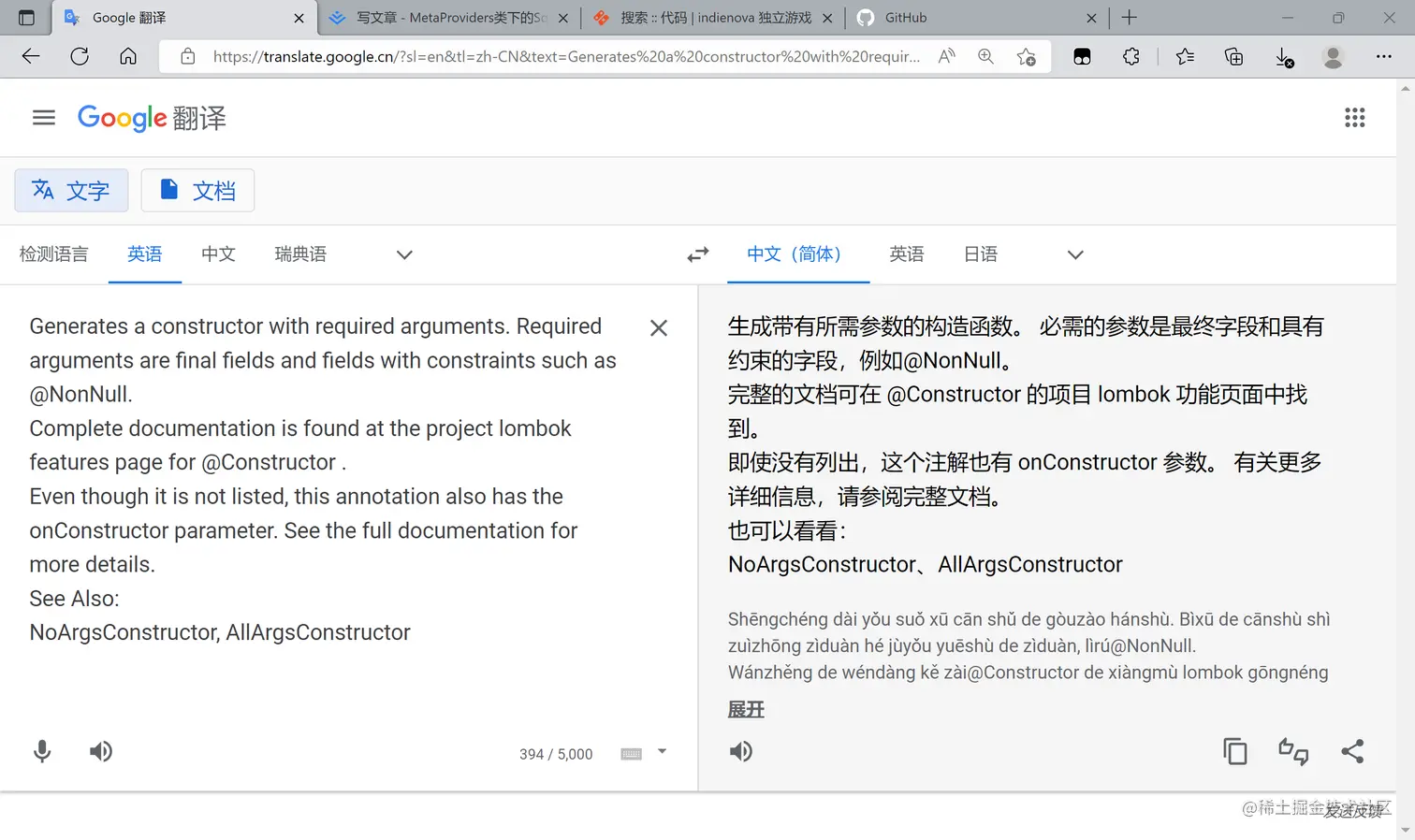View site information lock icon
Viewport: 1415px width, 840px height.
pos(188,56)
